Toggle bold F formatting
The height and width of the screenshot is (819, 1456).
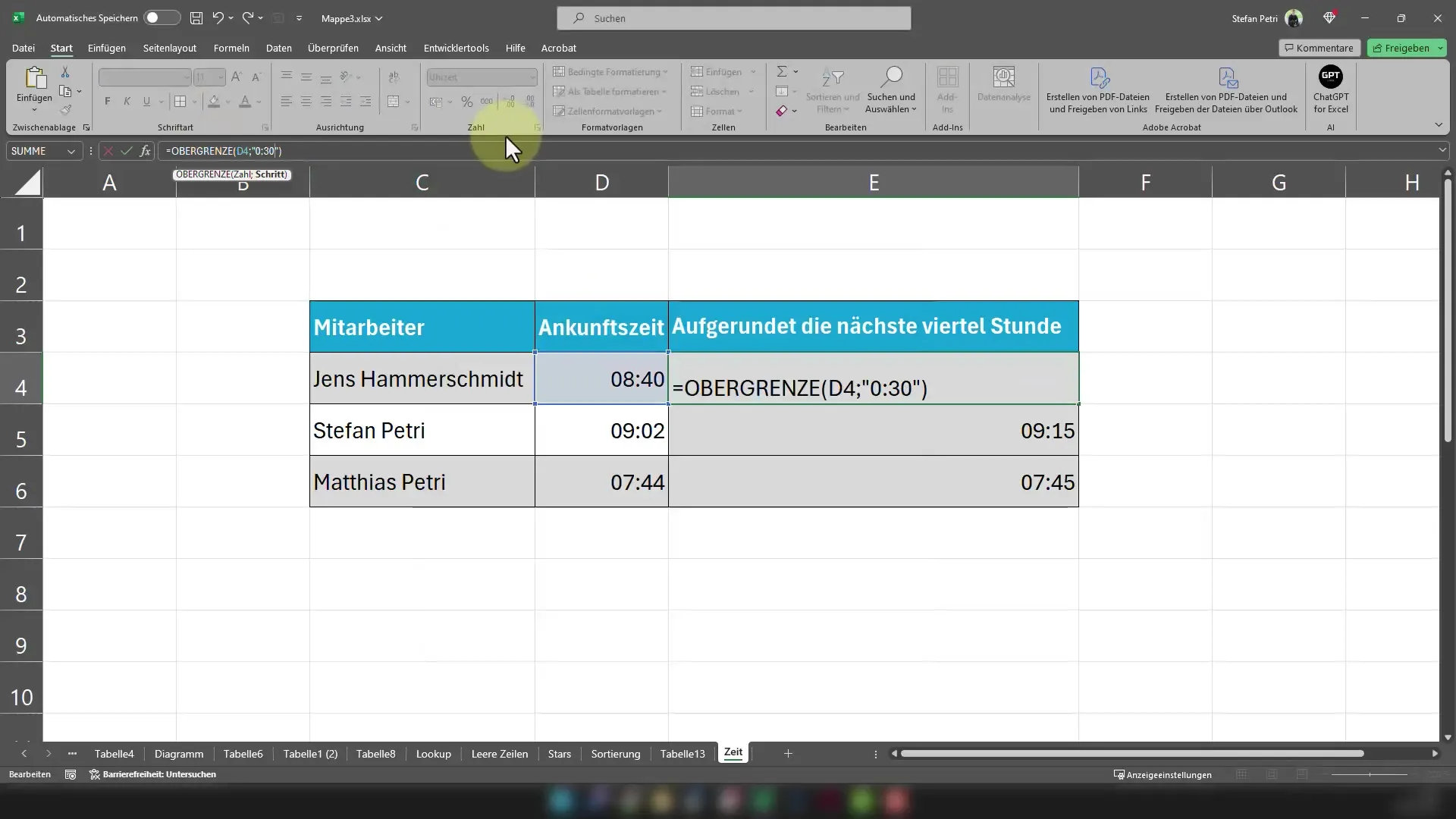coord(107,102)
